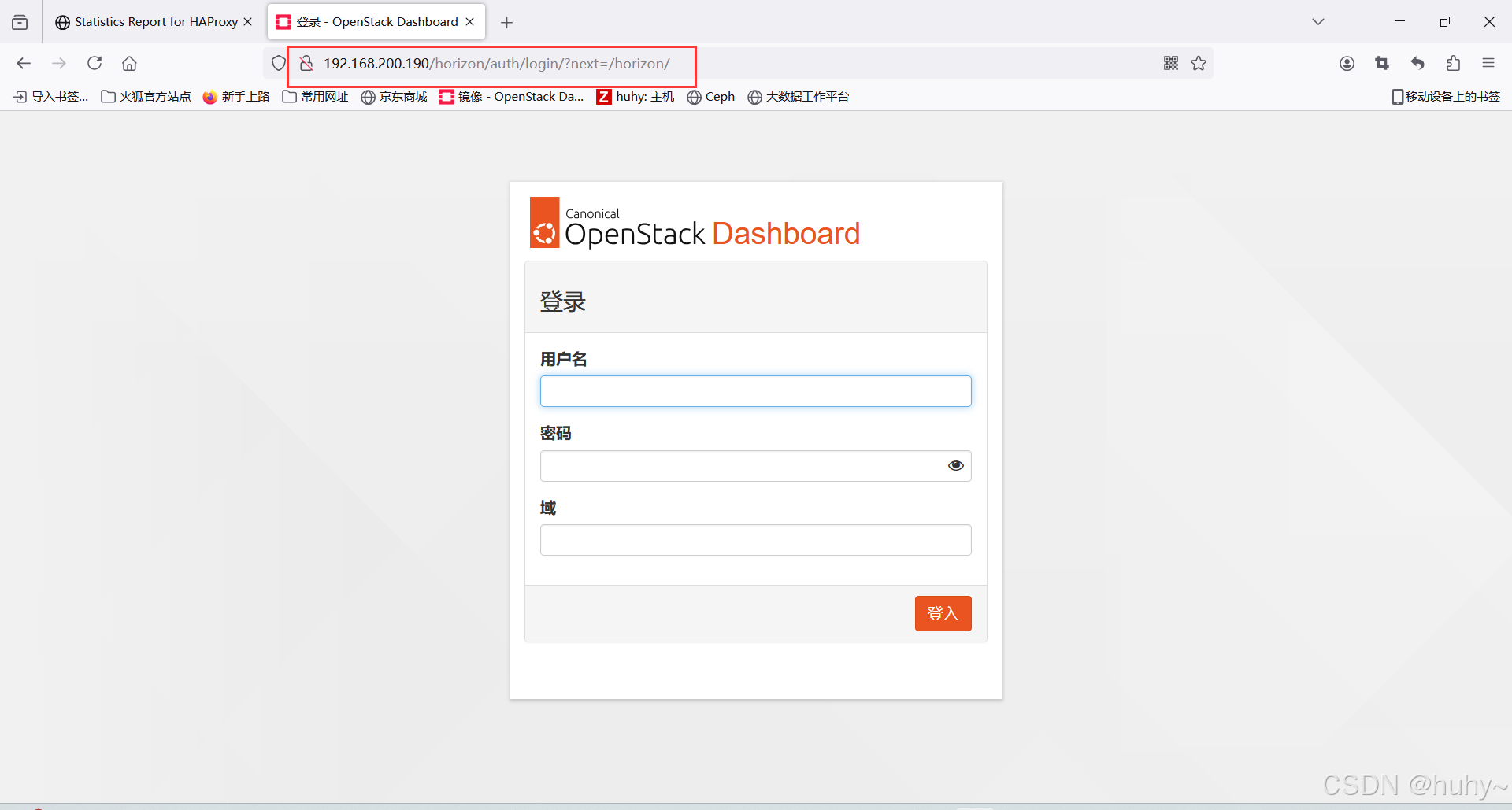This screenshot has width=1512, height=810.
Task: Reload the page with the refresh icon
Action: [94, 63]
